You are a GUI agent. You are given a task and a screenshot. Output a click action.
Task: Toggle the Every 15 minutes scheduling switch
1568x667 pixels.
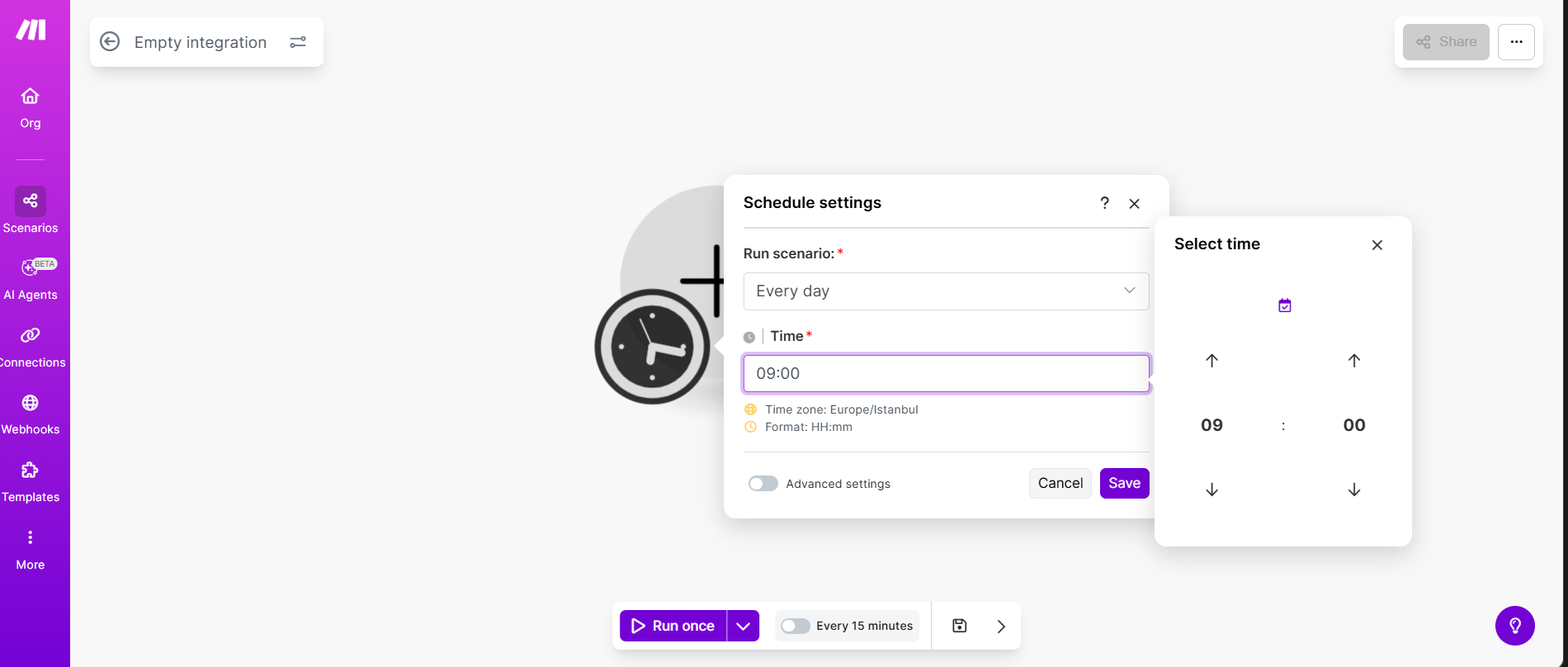[796, 626]
